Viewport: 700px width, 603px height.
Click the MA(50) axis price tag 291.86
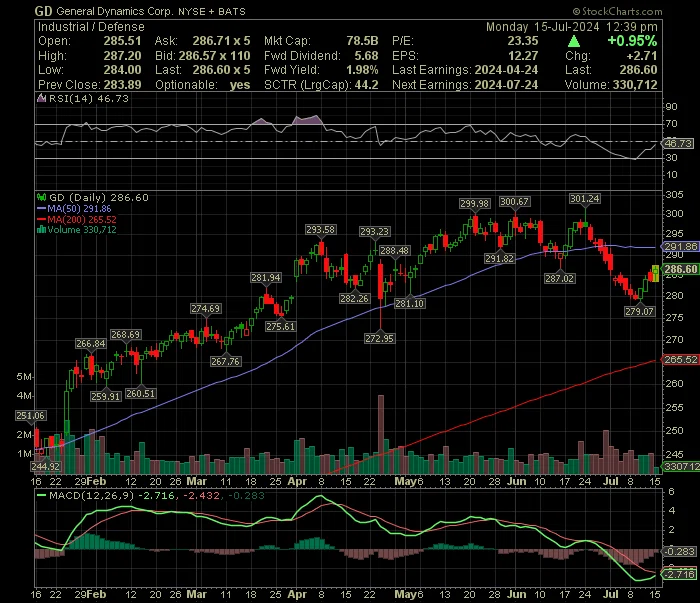coord(681,246)
